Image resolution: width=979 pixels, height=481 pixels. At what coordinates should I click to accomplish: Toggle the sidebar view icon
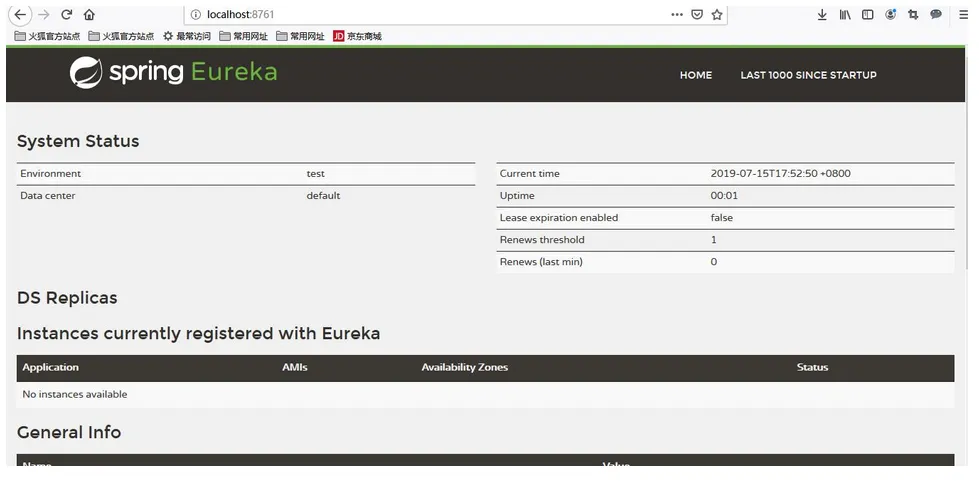(x=867, y=14)
